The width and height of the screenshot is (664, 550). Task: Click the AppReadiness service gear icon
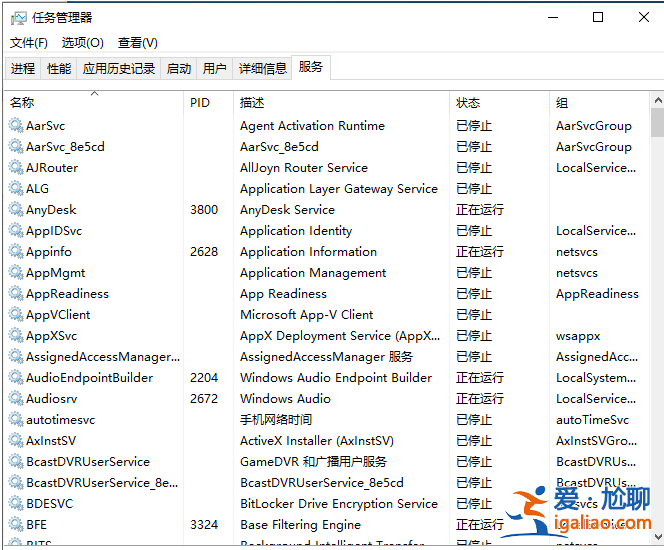click(16, 293)
